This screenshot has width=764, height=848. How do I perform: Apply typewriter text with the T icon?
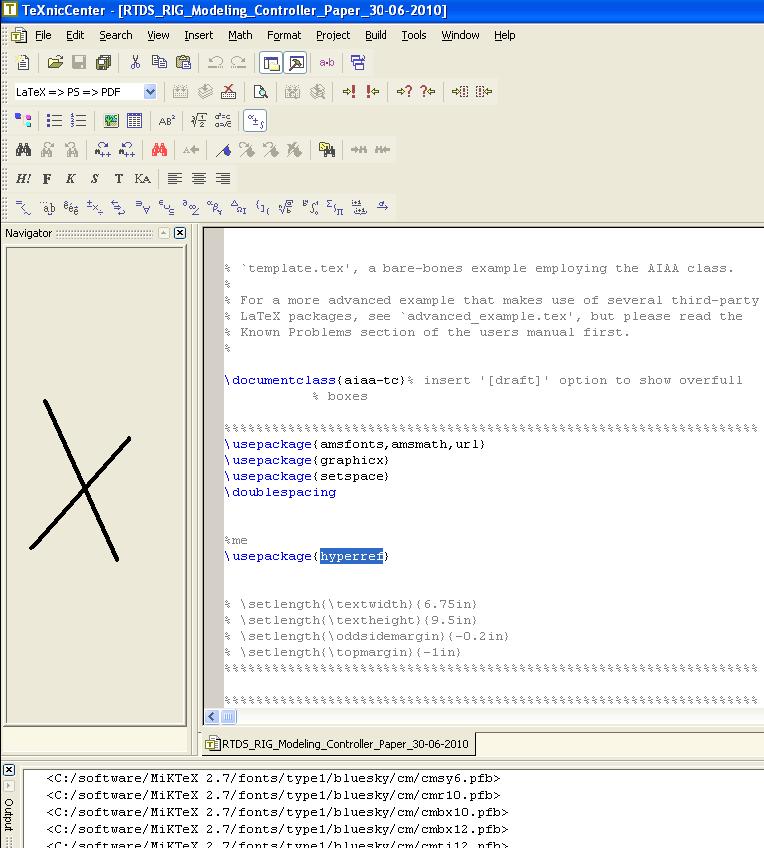118,178
